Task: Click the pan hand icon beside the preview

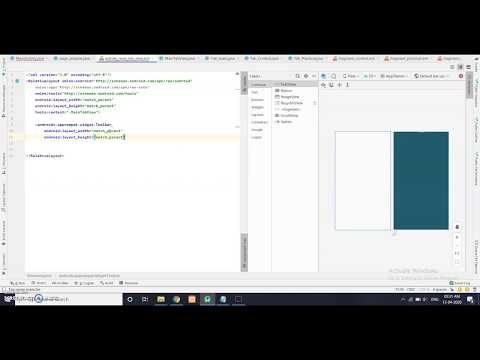Action: coord(457,227)
